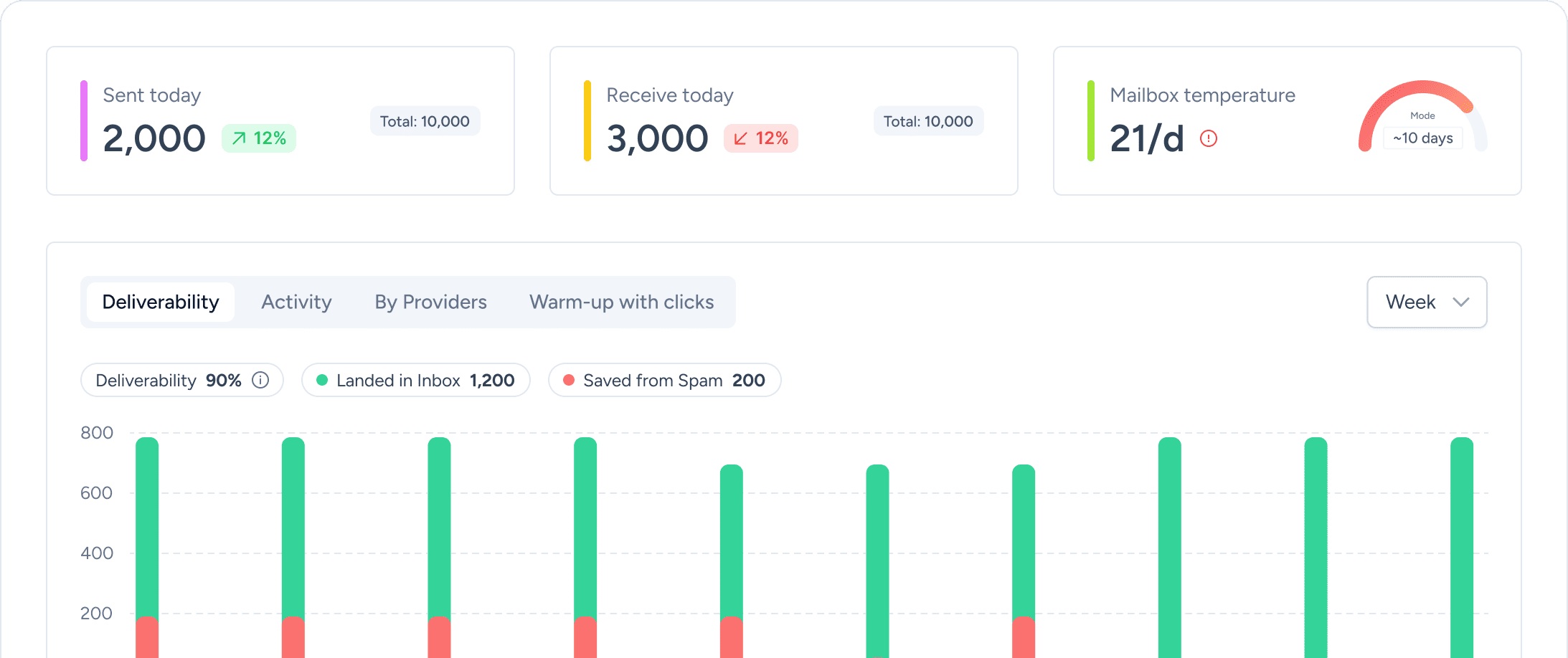The image size is (1568, 658).
Task: Toggle the Saved from Spam legend chip
Action: [665, 380]
